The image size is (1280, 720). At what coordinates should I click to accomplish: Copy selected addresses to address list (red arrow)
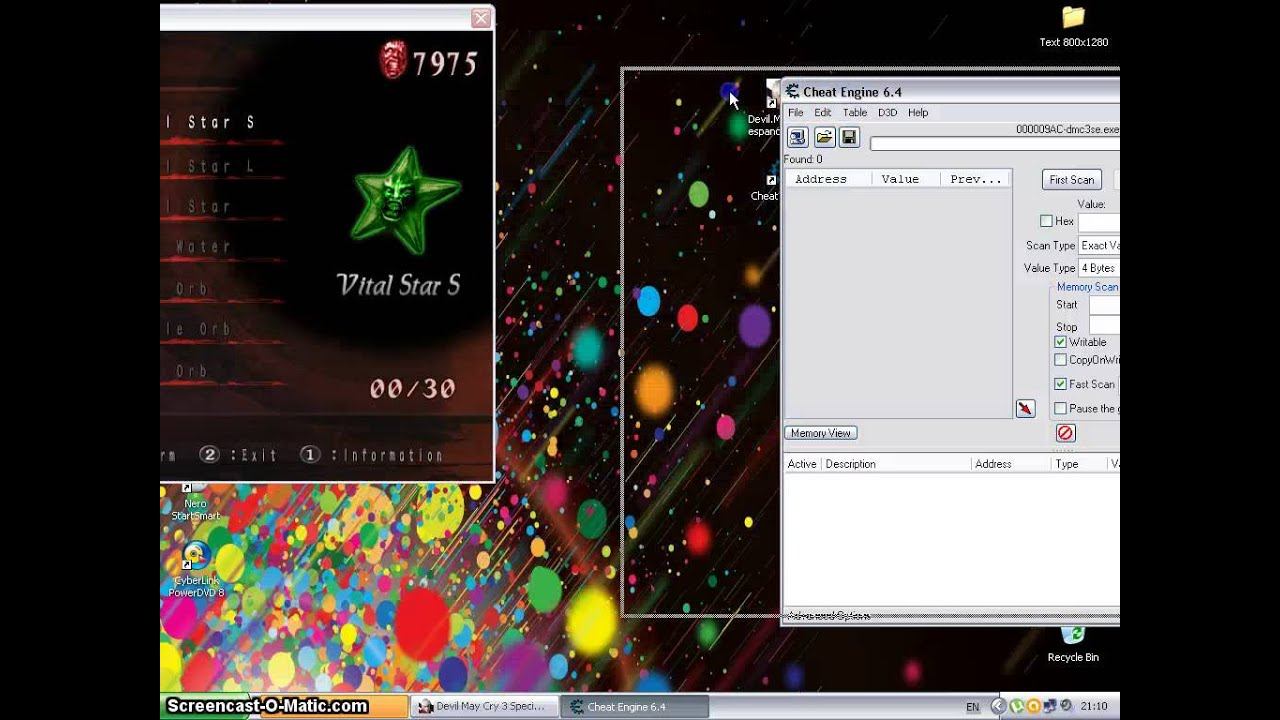coord(1025,409)
